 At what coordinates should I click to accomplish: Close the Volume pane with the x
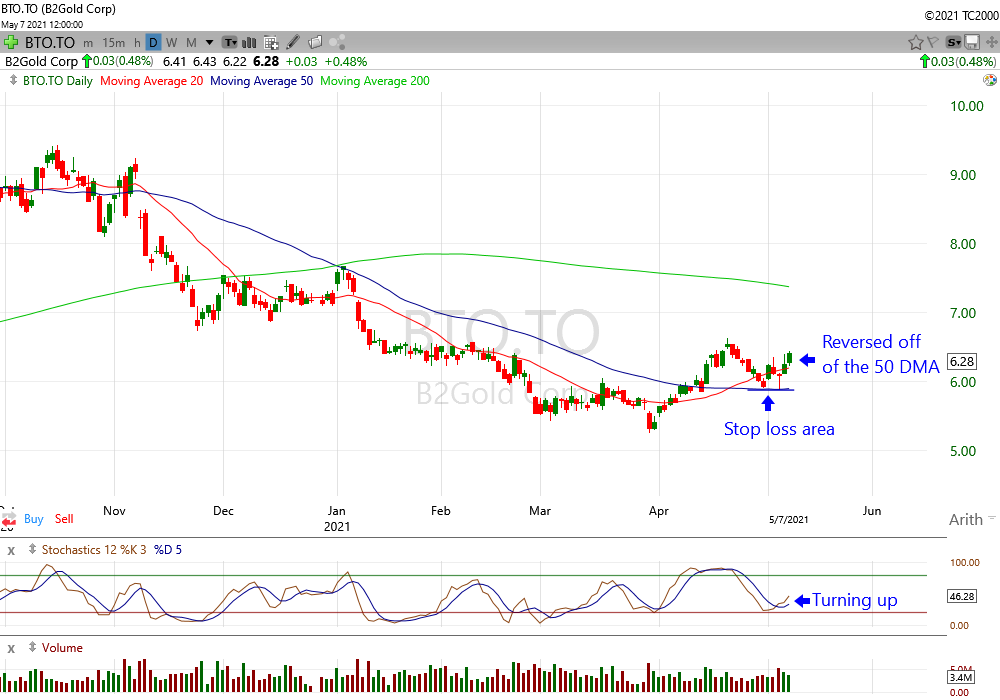click(x=11, y=648)
